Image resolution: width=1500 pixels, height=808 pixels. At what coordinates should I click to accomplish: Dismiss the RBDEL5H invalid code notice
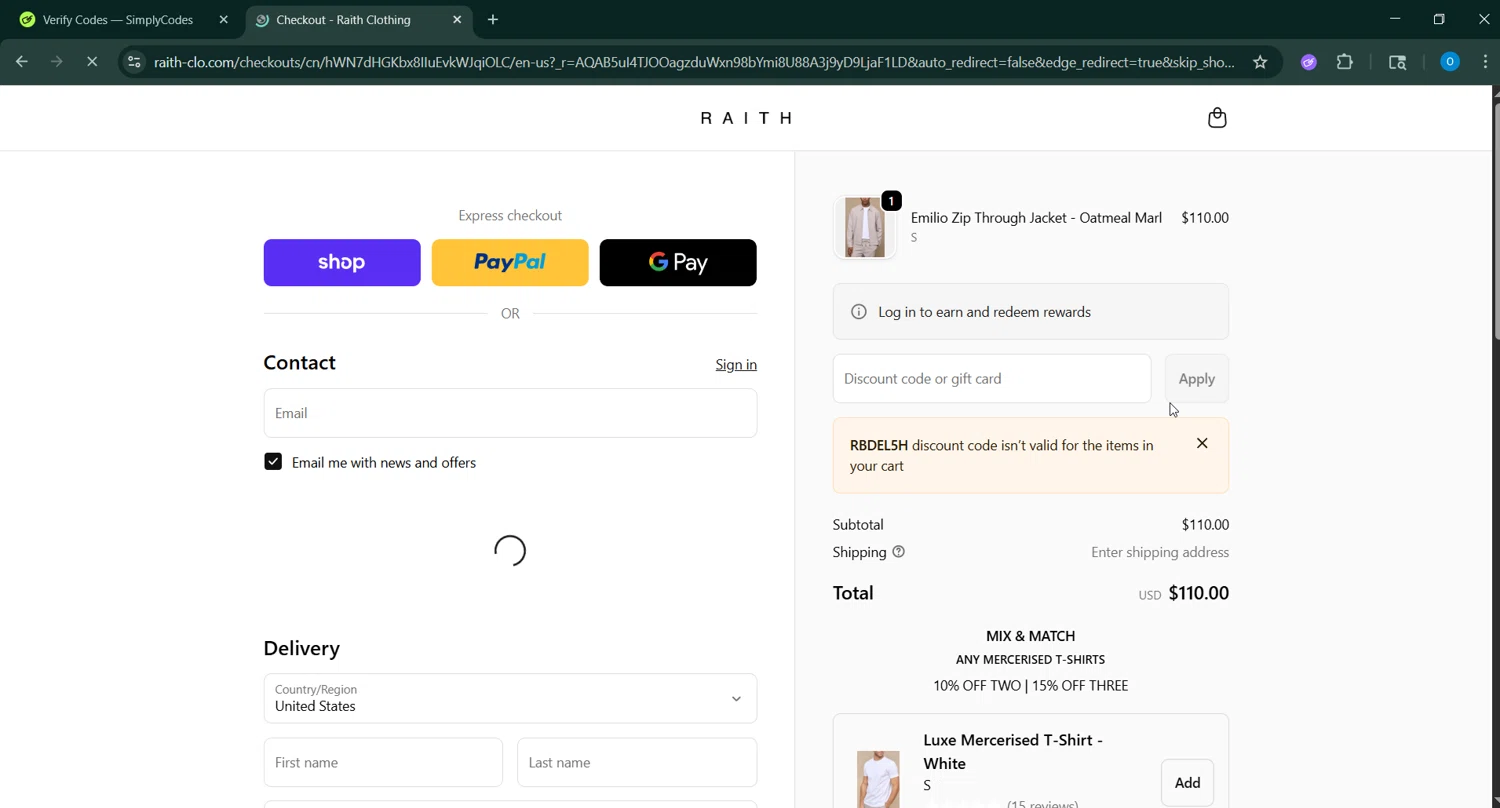(1202, 443)
